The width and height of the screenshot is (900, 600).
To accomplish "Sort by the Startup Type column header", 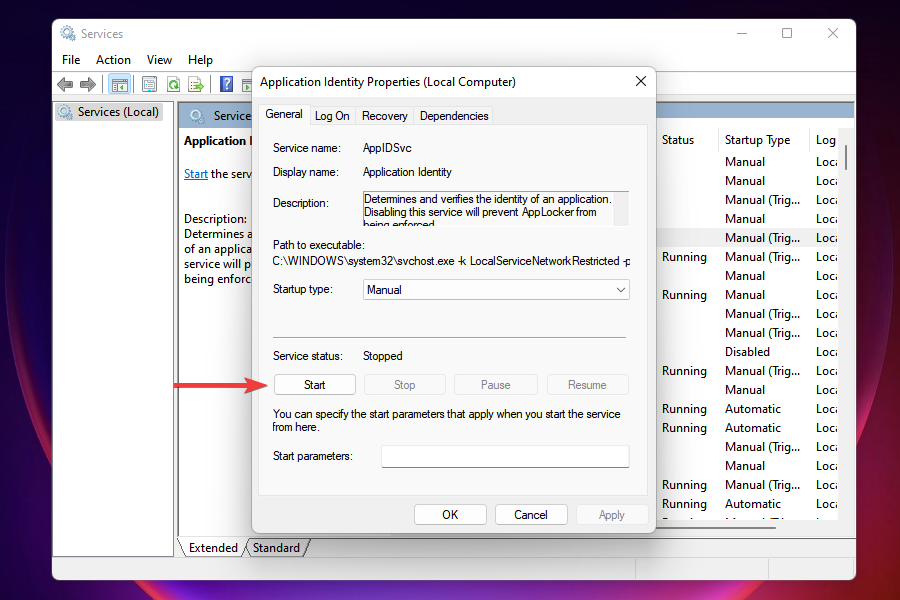I will (758, 140).
